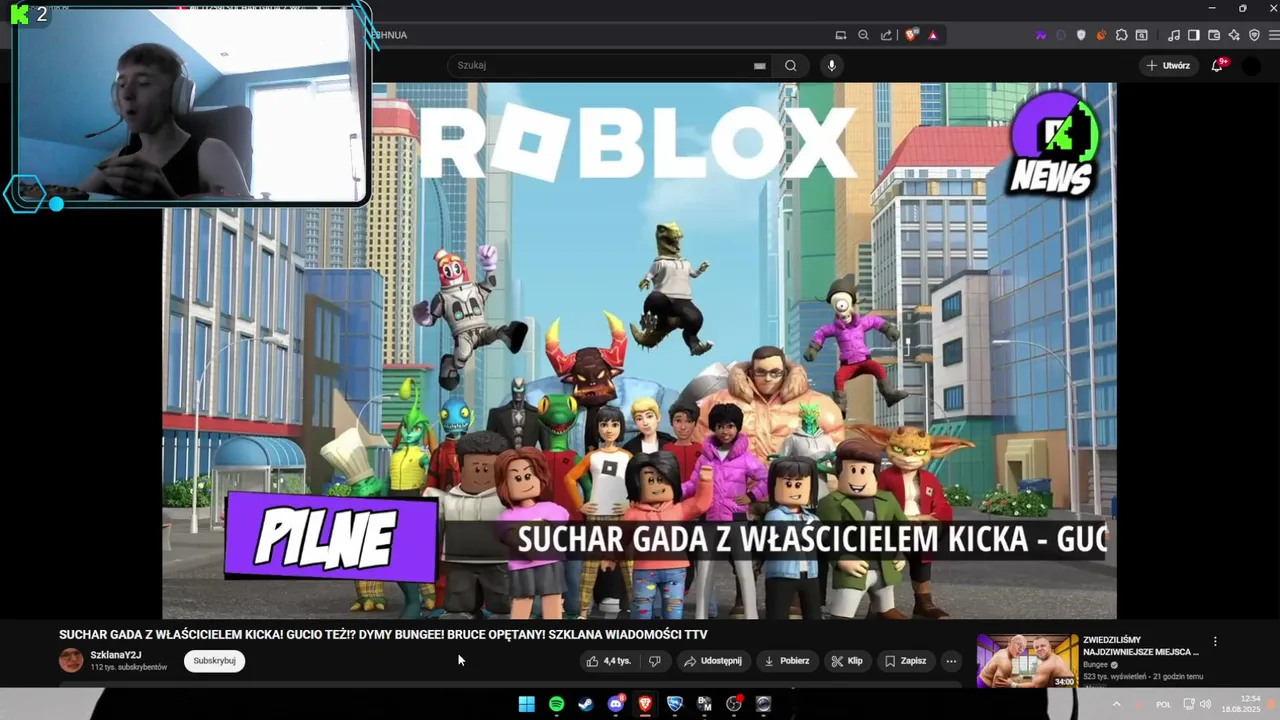Click the SzklanaY2J channel avatar
Screen dimensions: 1280x720
coord(71,660)
